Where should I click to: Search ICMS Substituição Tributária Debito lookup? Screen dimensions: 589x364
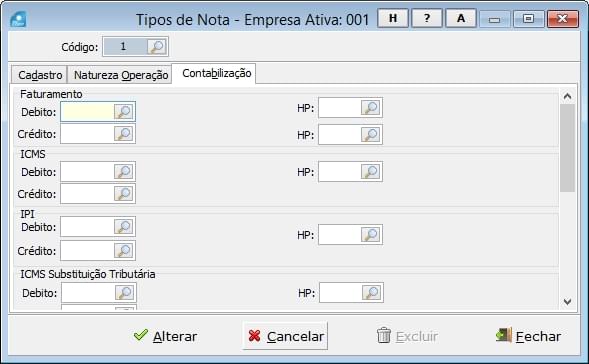(124, 293)
